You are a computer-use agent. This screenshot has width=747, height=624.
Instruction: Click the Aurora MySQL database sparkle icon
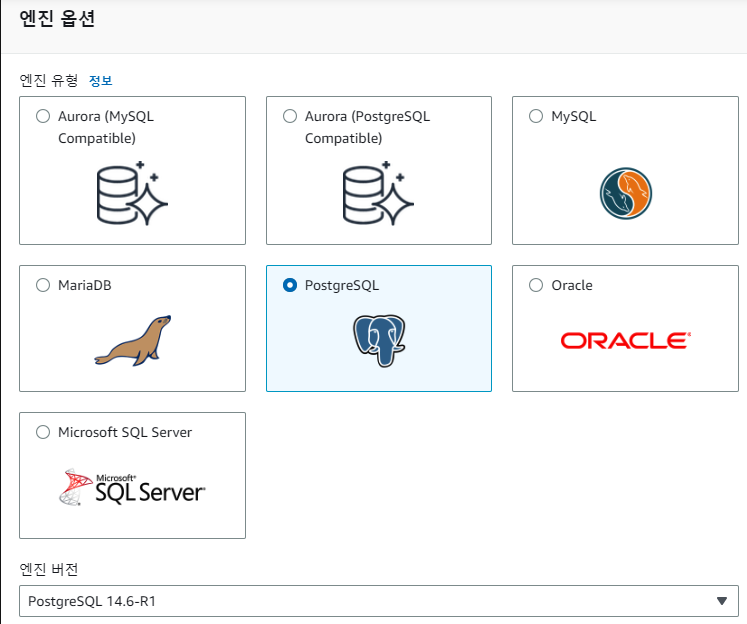point(132,193)
